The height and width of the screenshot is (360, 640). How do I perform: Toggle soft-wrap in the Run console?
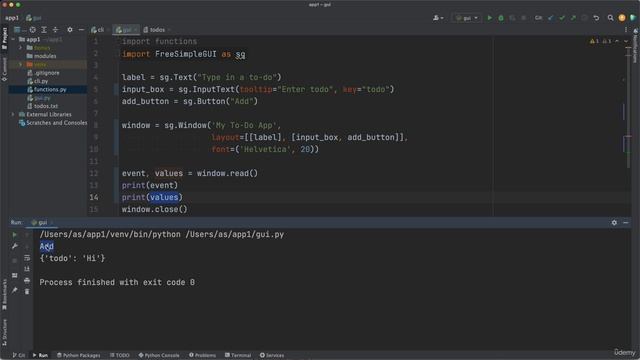pos(27,258)
